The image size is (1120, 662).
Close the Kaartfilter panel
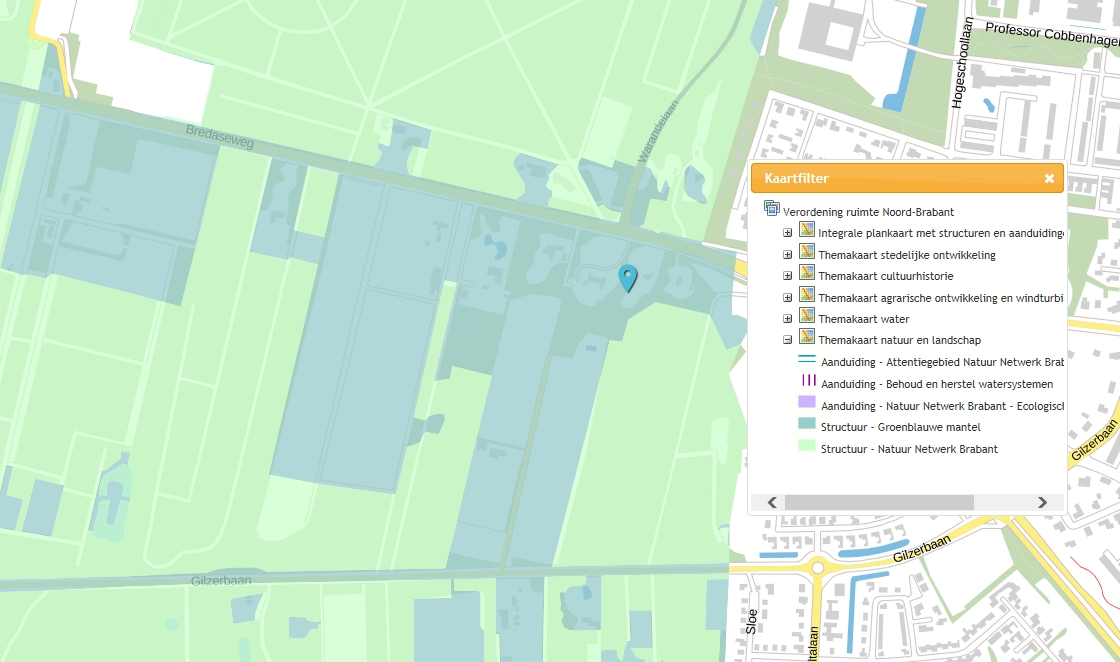tap(1049, 179)
